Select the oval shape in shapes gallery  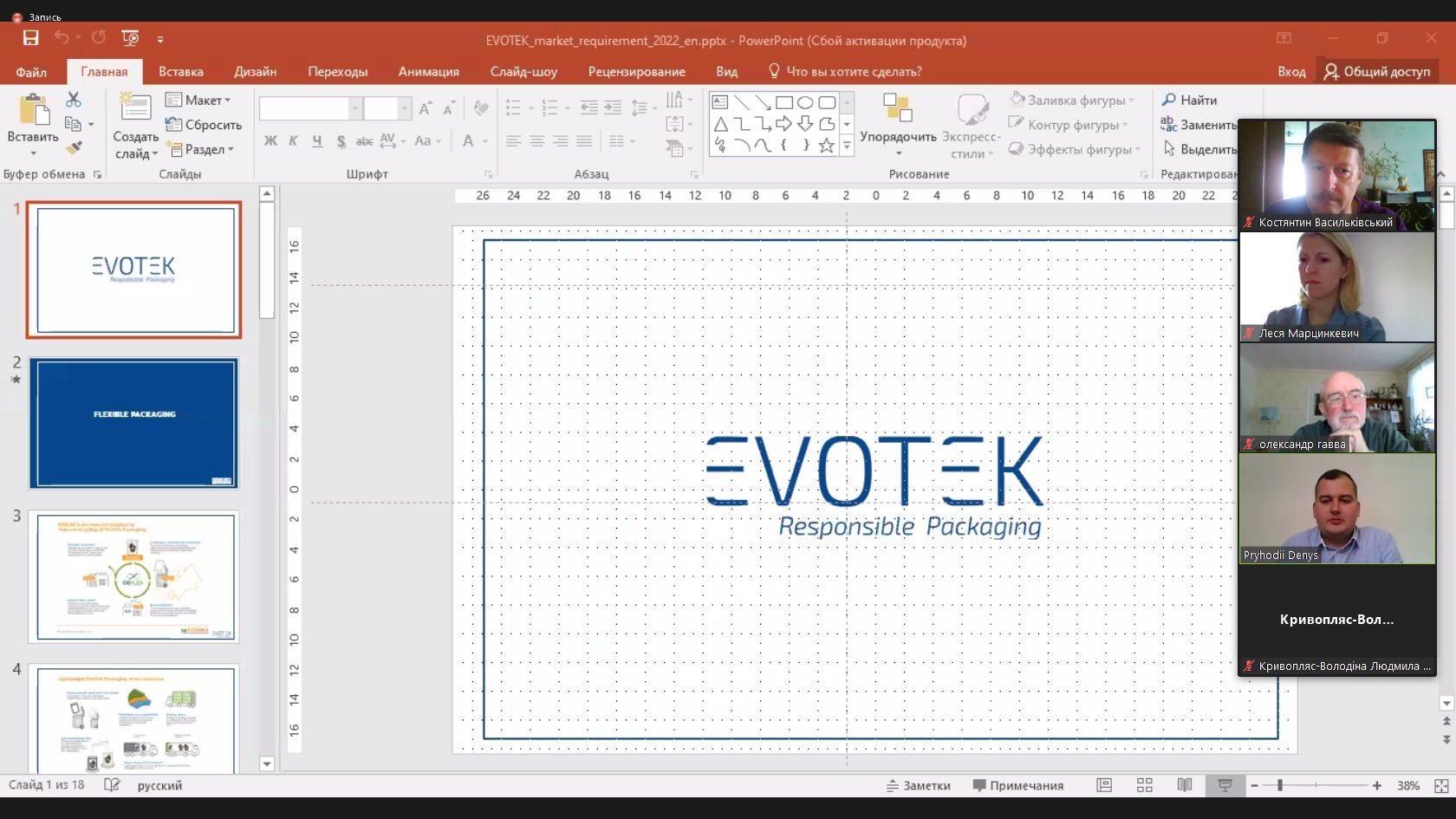click(x=805, y=102)
